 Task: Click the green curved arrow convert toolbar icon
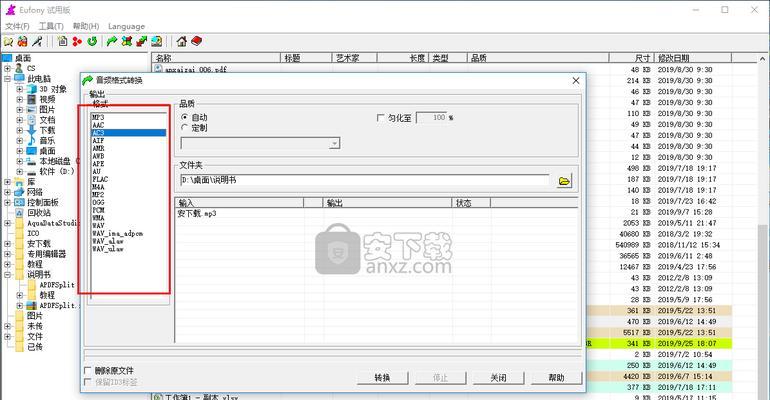112,42
